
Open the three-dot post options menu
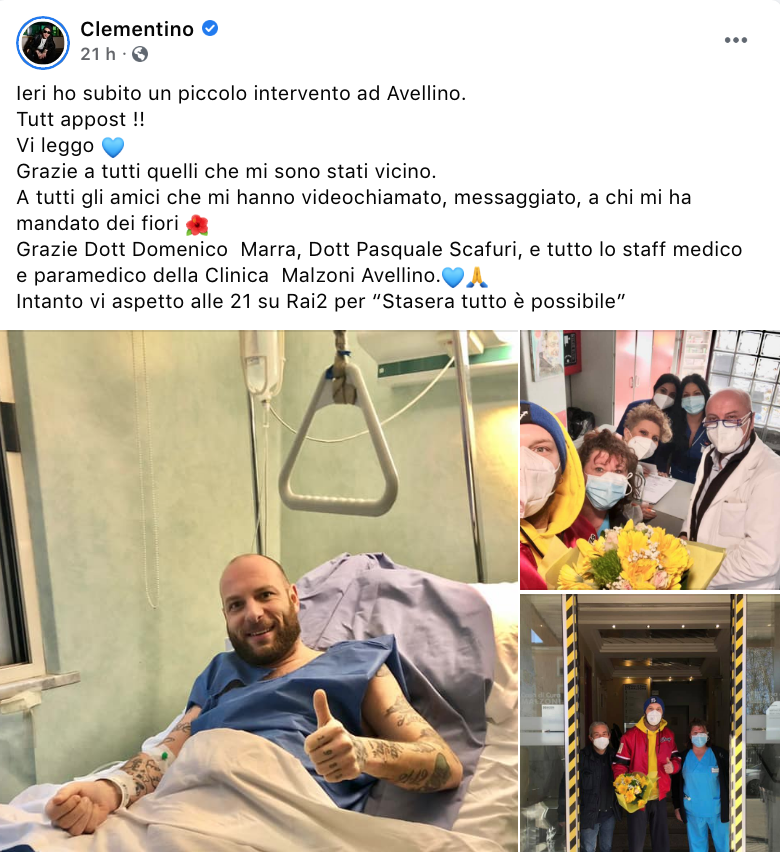(x=735, y=40)
